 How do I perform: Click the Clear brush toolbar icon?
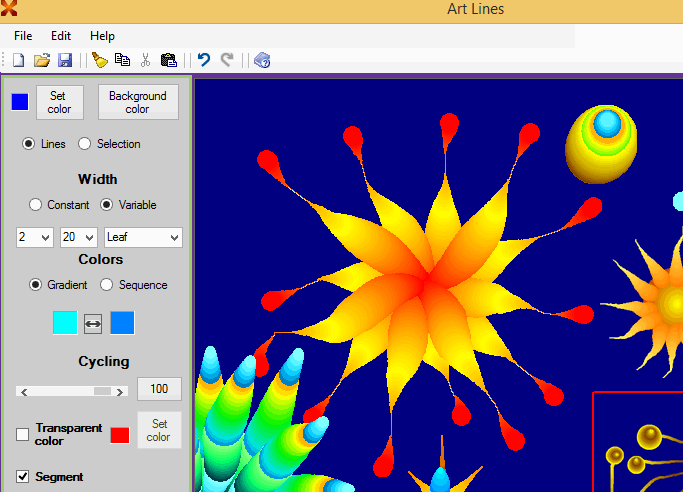[100, 60]
